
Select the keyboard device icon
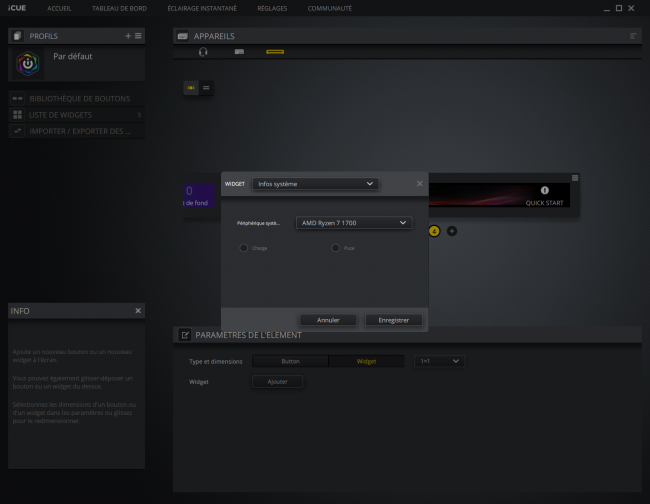click(x=239, y=51)
